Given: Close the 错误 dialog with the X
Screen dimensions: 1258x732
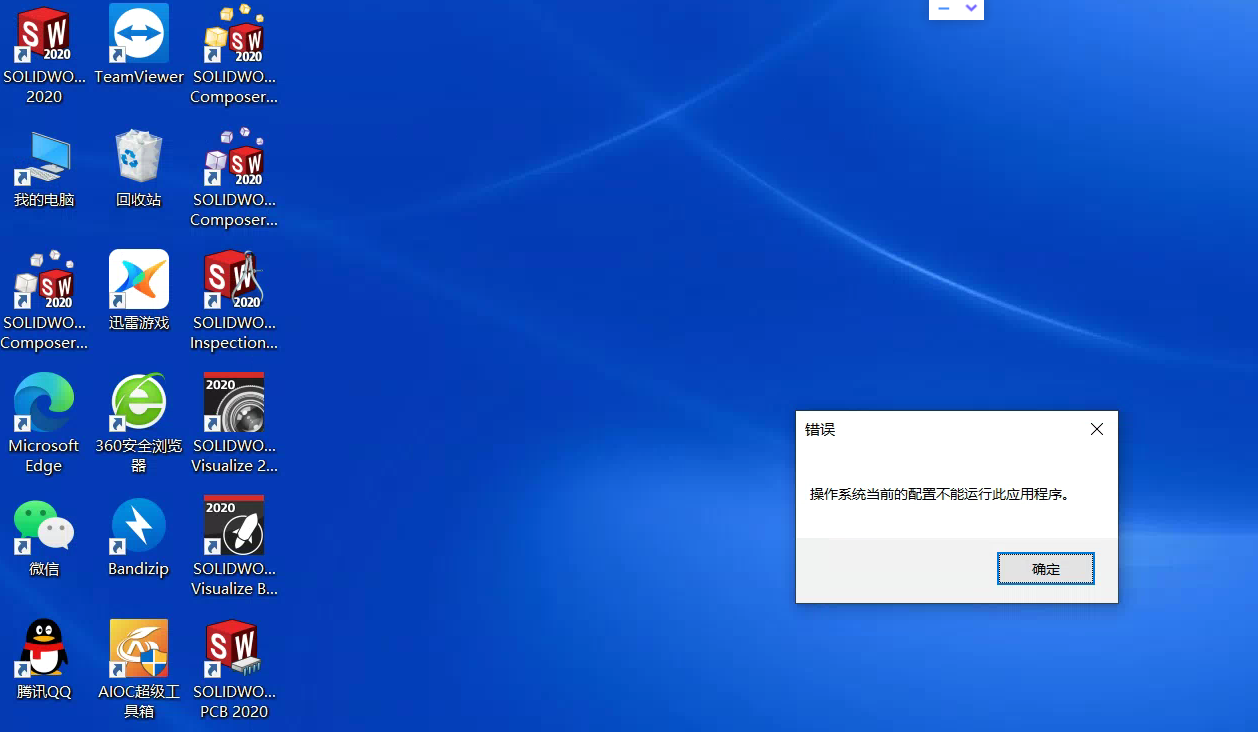Looking at the screenshot, I should click(x=1097, y=429).
